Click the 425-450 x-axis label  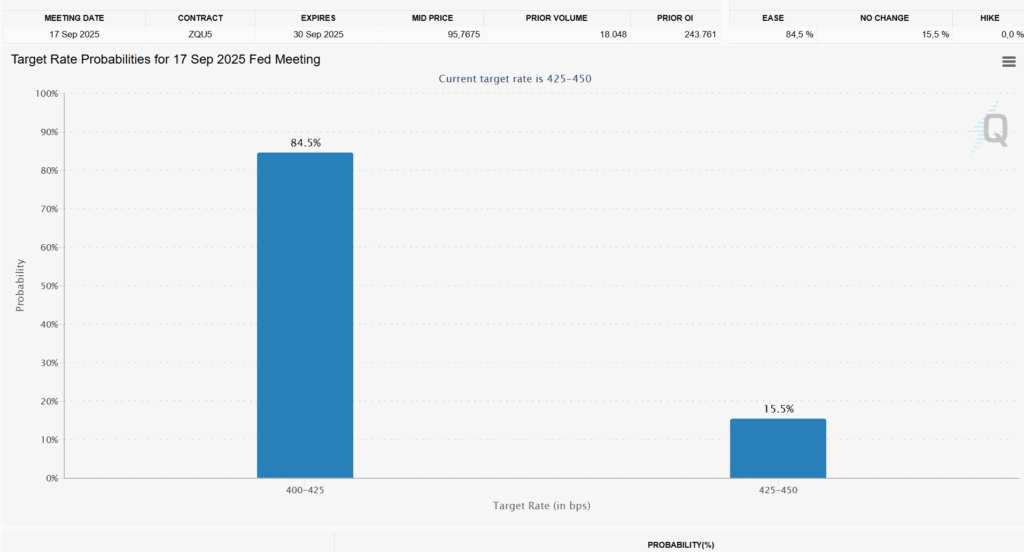(778, 490)
